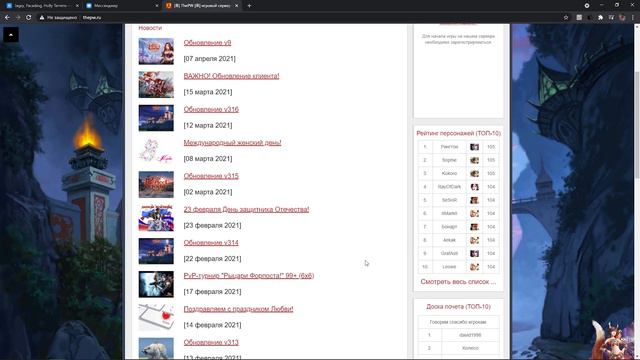Open the PvP-турнир Рыцари Форпоста news link
The width and height of the screenshot is (640, 360).
(249, 276)
